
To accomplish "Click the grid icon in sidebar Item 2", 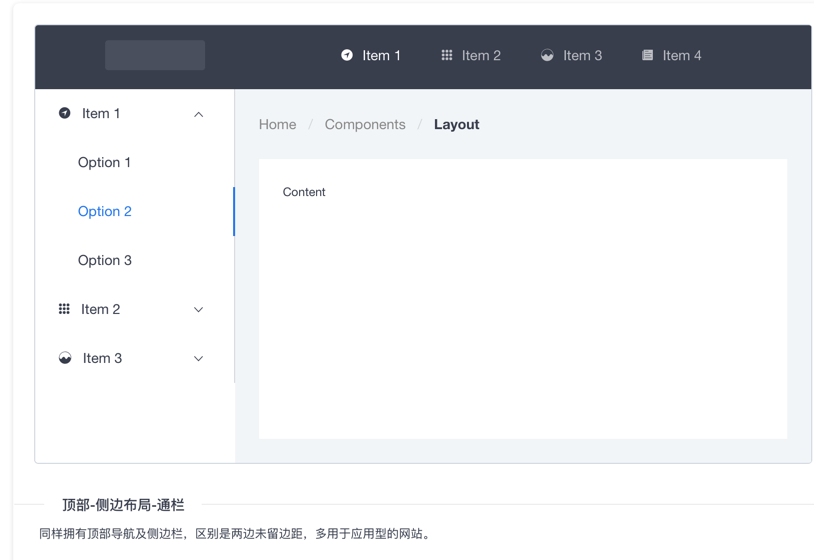I will [x=64, y=309].
